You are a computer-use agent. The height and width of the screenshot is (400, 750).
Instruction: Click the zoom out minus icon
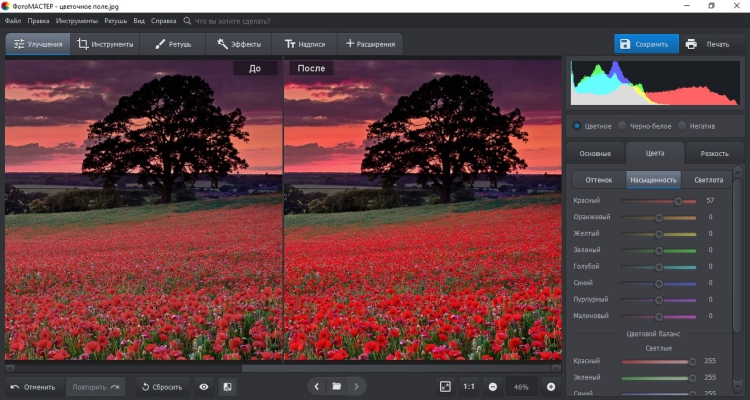click(493, 386)
